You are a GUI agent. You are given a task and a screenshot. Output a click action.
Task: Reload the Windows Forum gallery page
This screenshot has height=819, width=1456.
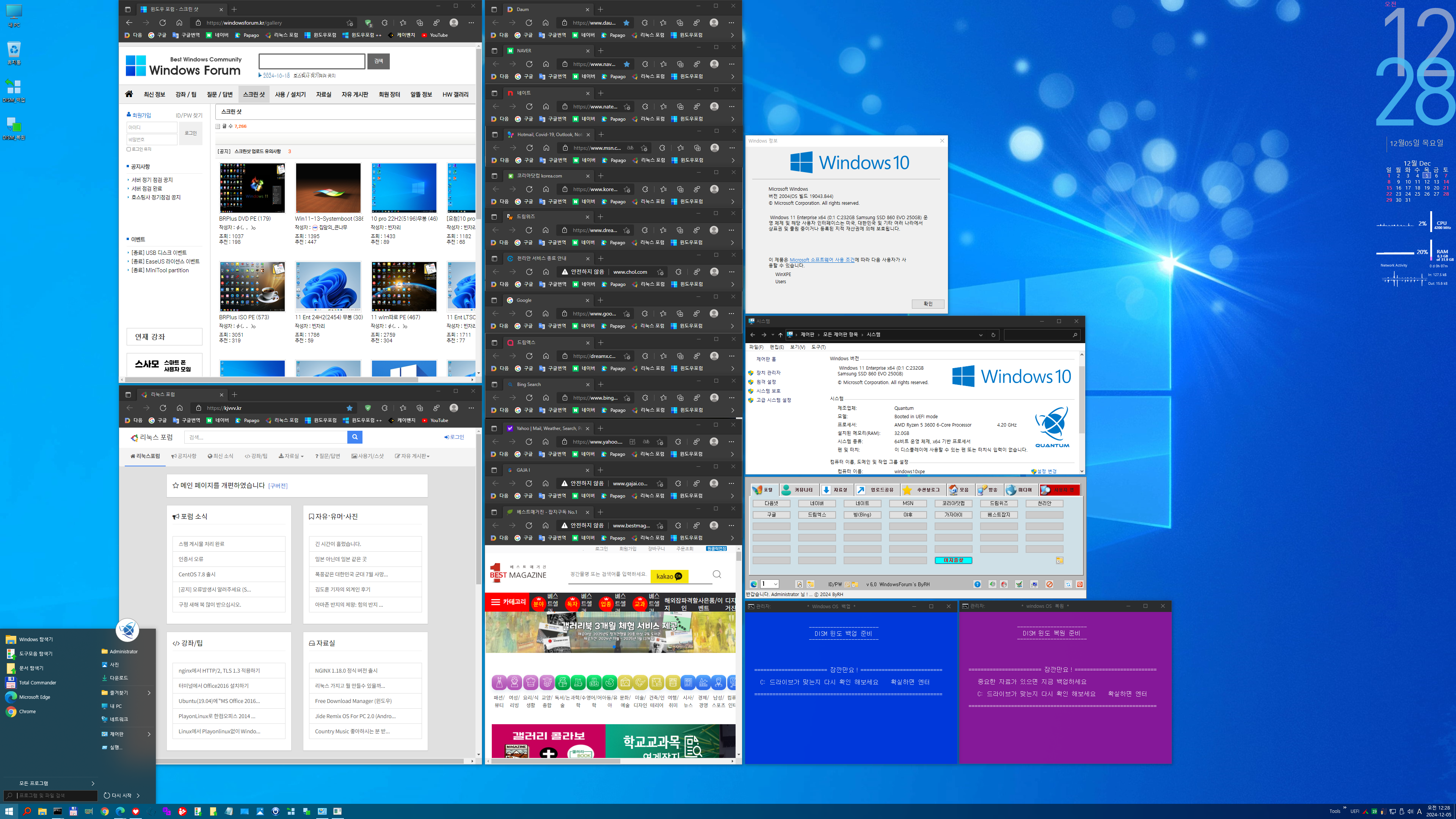pos(162,23)
